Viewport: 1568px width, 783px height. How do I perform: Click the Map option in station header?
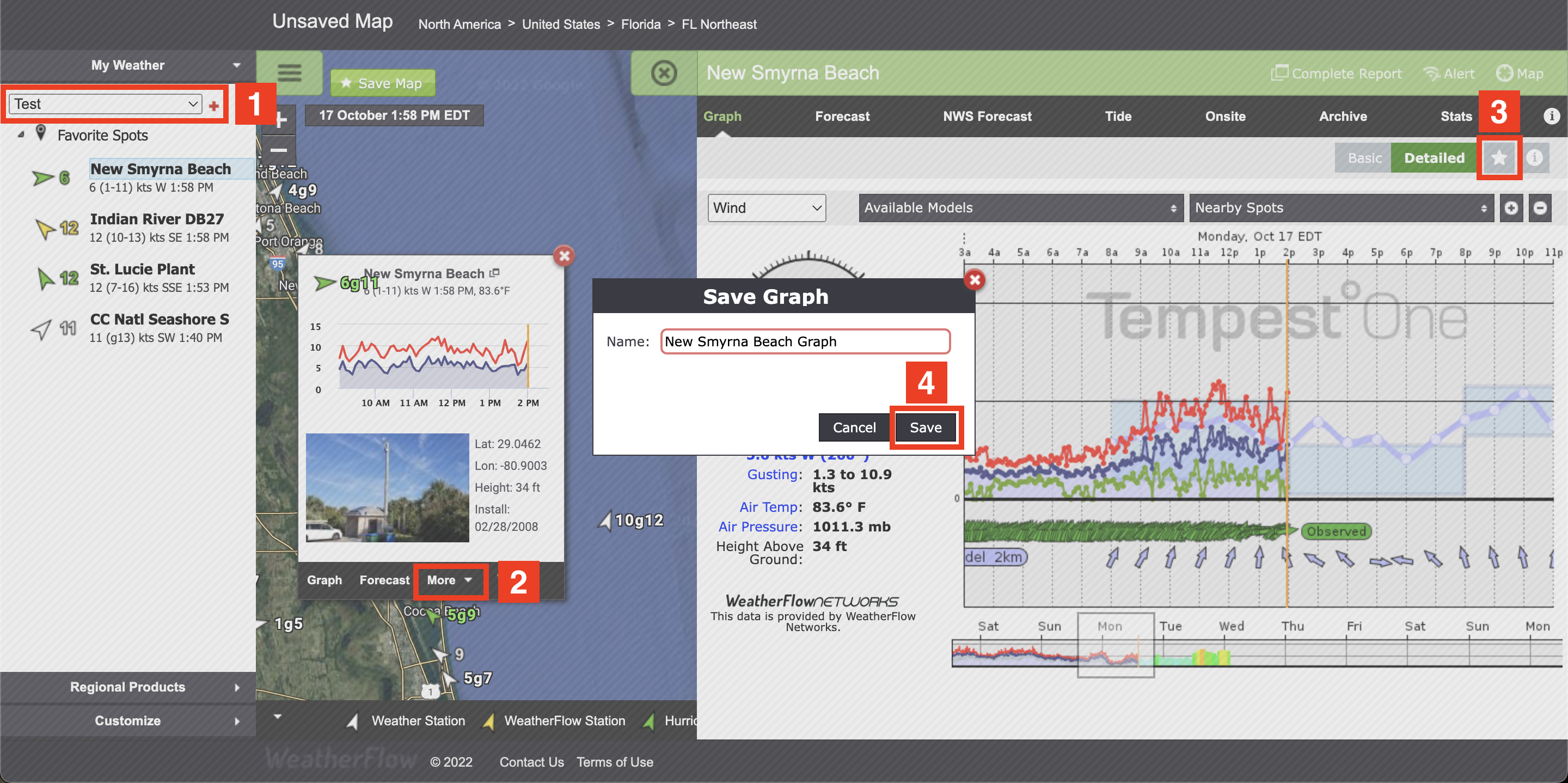click(x=1520, y=73)
